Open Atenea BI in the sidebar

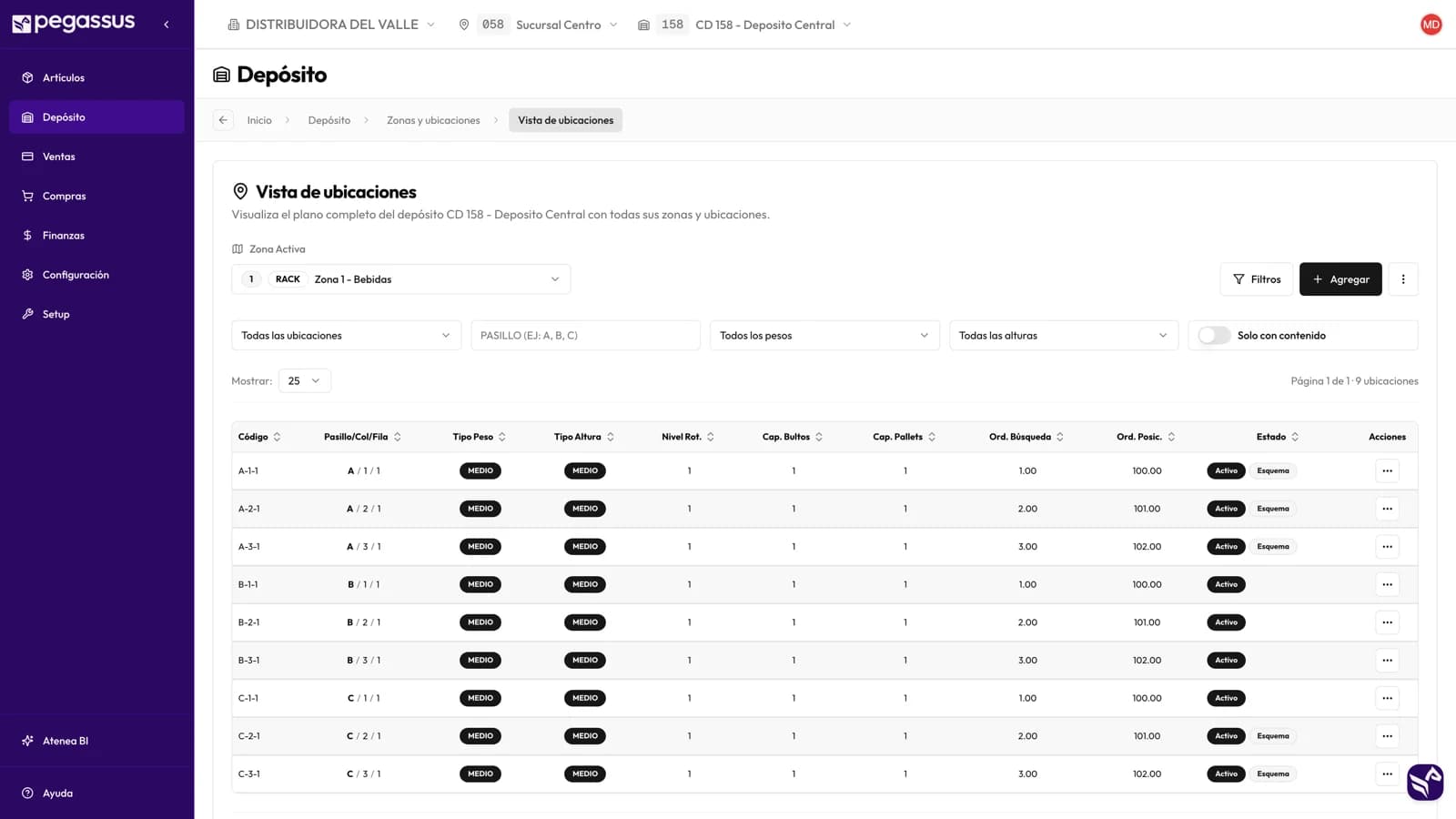pyautogui.click(x=97, y=741)
